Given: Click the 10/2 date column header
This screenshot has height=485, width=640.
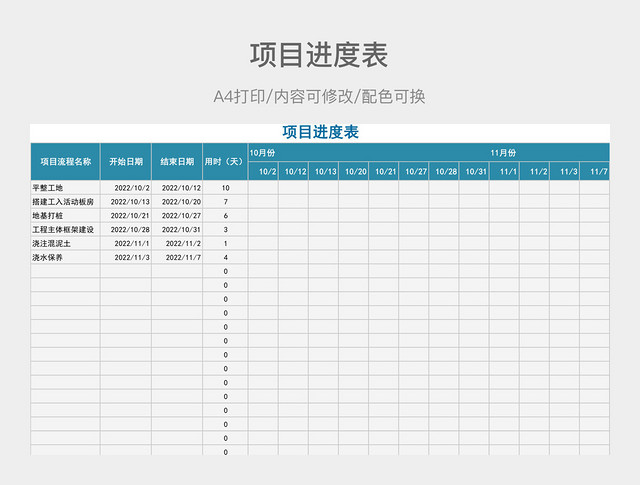Looking at the screenshot, I should (263, 171).
